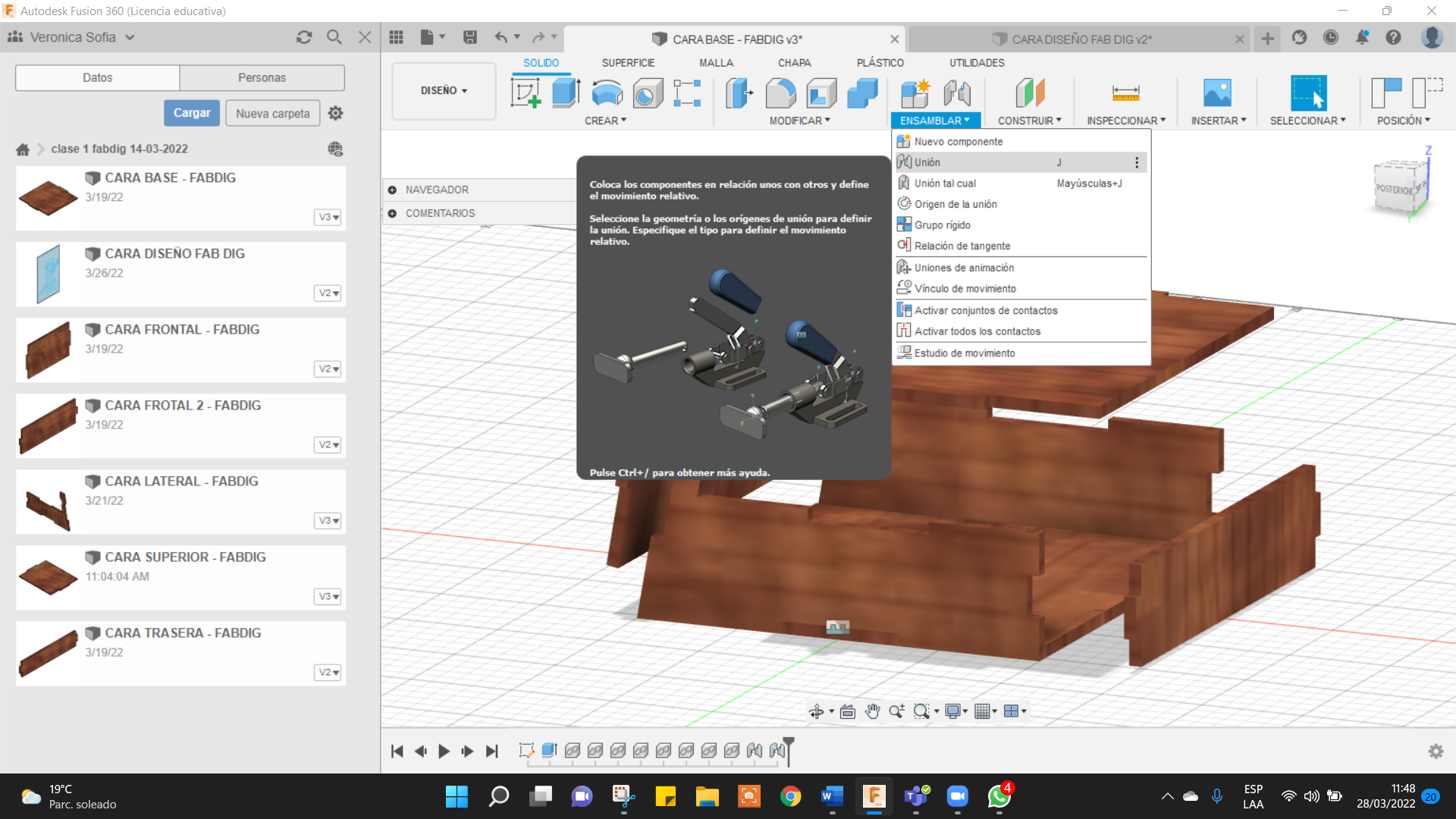Click the Cargar button
The image size is (1456, 819).
(x=192, y=113)
